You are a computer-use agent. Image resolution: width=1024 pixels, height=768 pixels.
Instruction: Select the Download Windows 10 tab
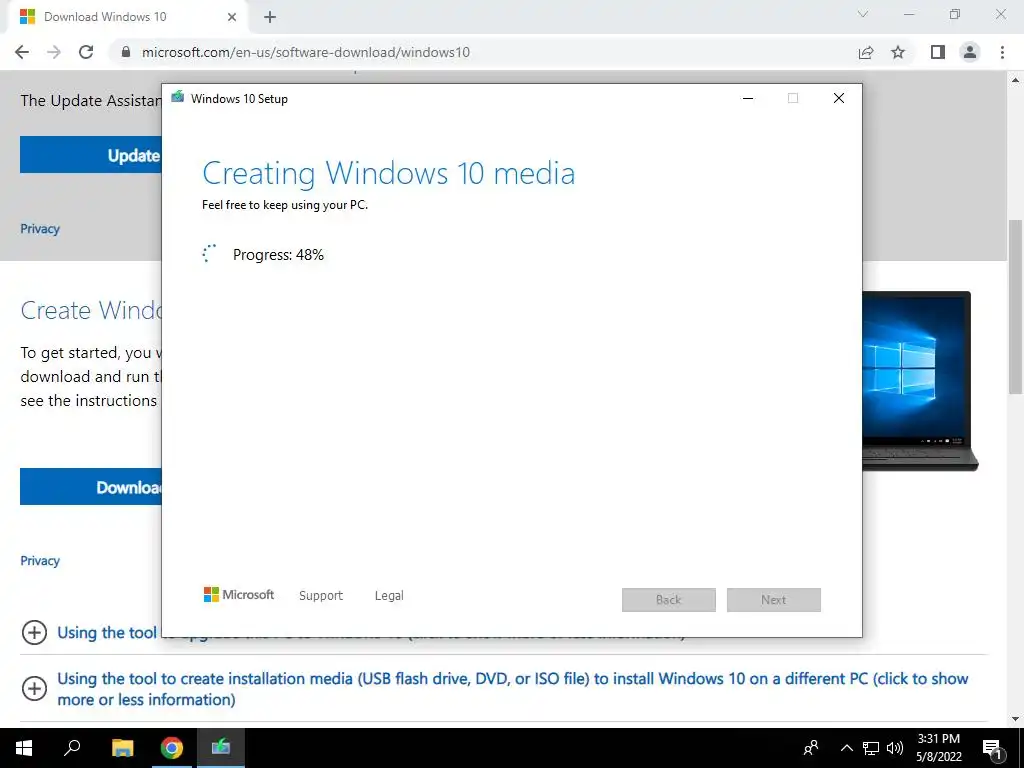pos(127,17)
